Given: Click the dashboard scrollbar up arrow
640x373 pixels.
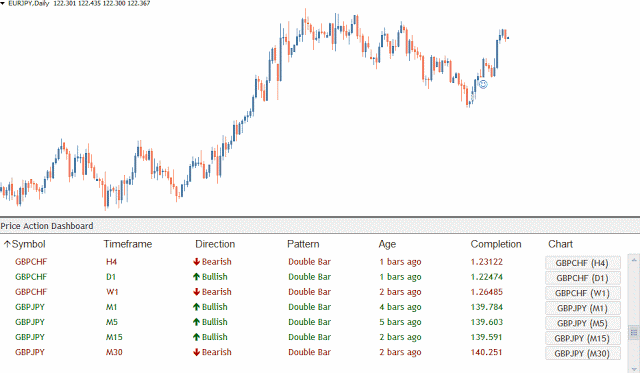Looking at the screenshot, I should click(634, 260).
